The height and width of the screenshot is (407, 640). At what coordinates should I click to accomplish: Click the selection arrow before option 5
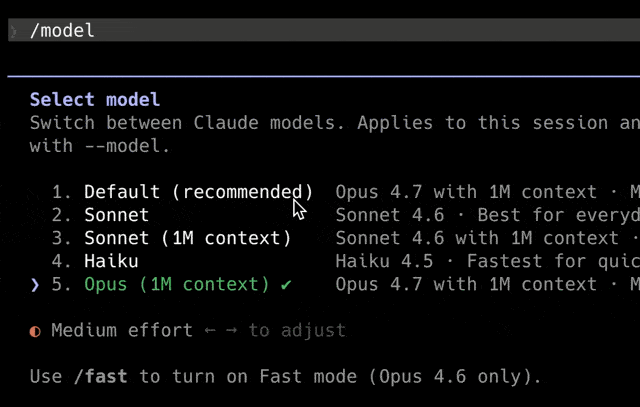[x=35, y=285]
